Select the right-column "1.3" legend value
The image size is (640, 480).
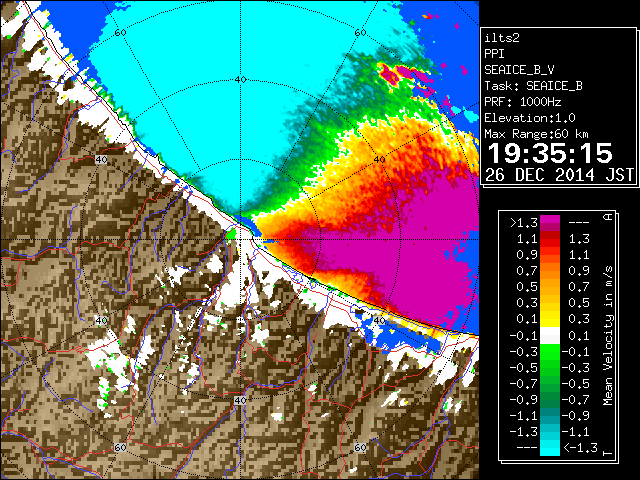click(579, 239)
